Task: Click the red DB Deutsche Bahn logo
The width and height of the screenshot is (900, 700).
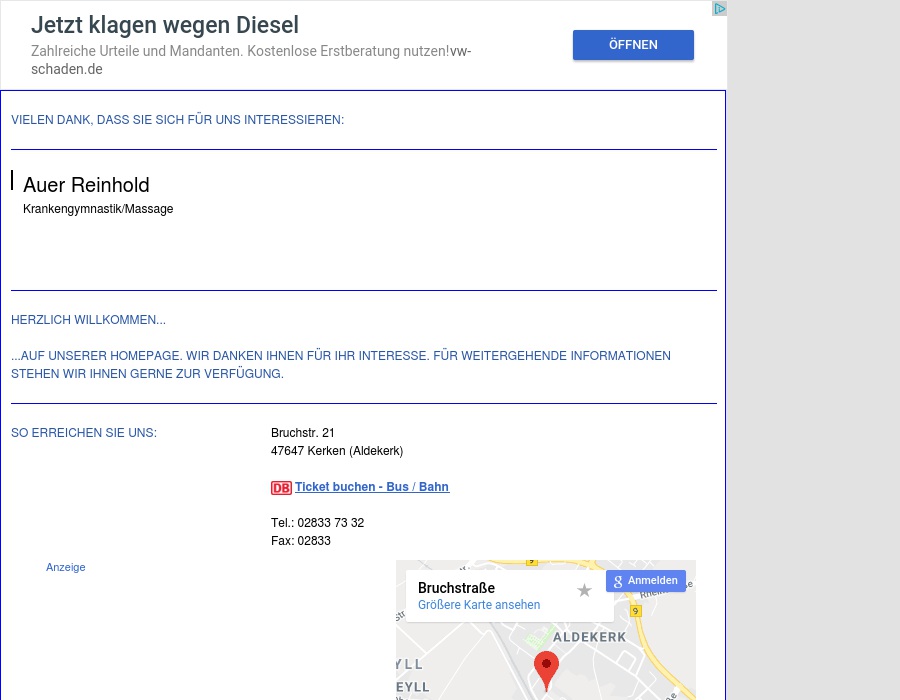Action: (x=281, y=488)
